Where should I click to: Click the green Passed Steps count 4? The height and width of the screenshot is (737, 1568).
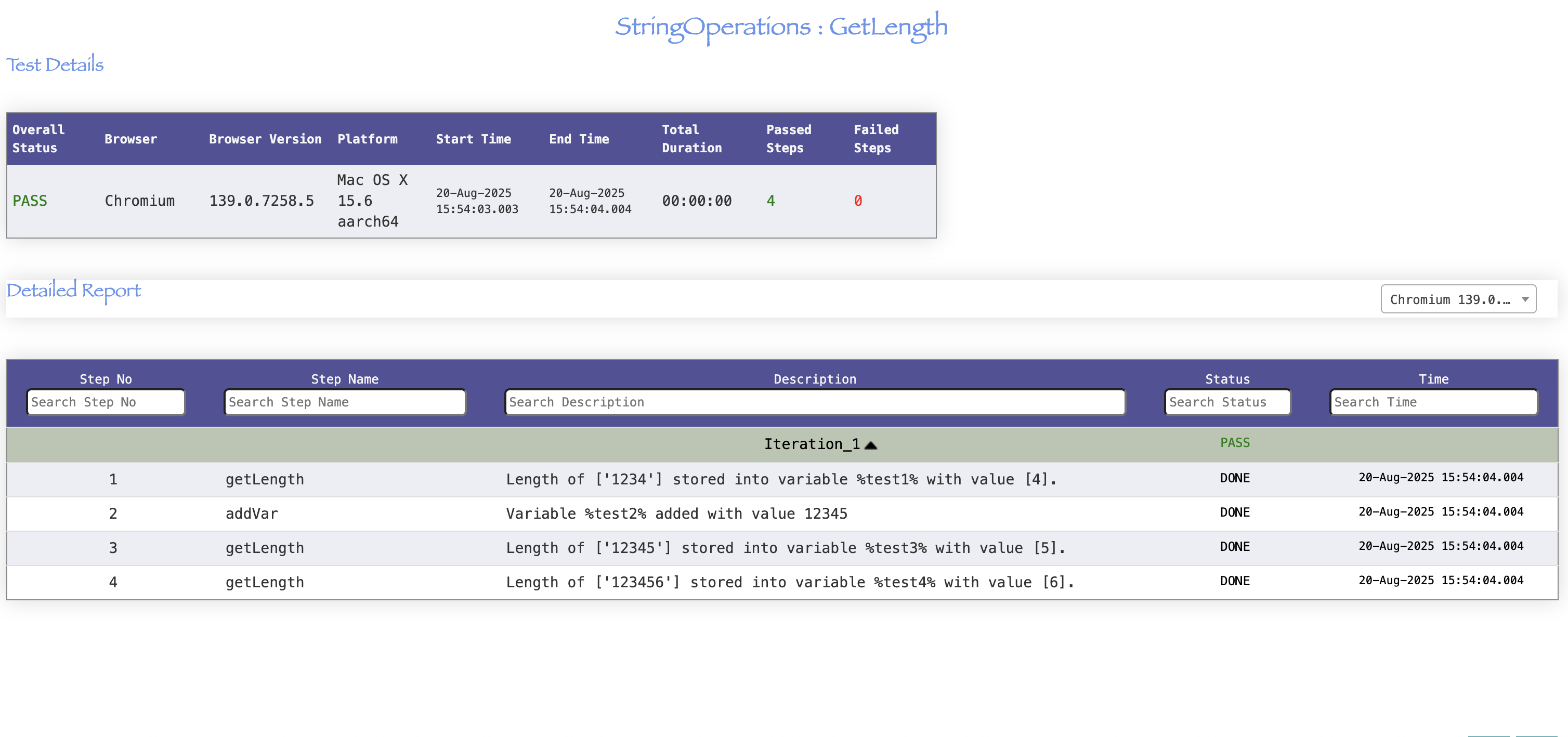770,200
